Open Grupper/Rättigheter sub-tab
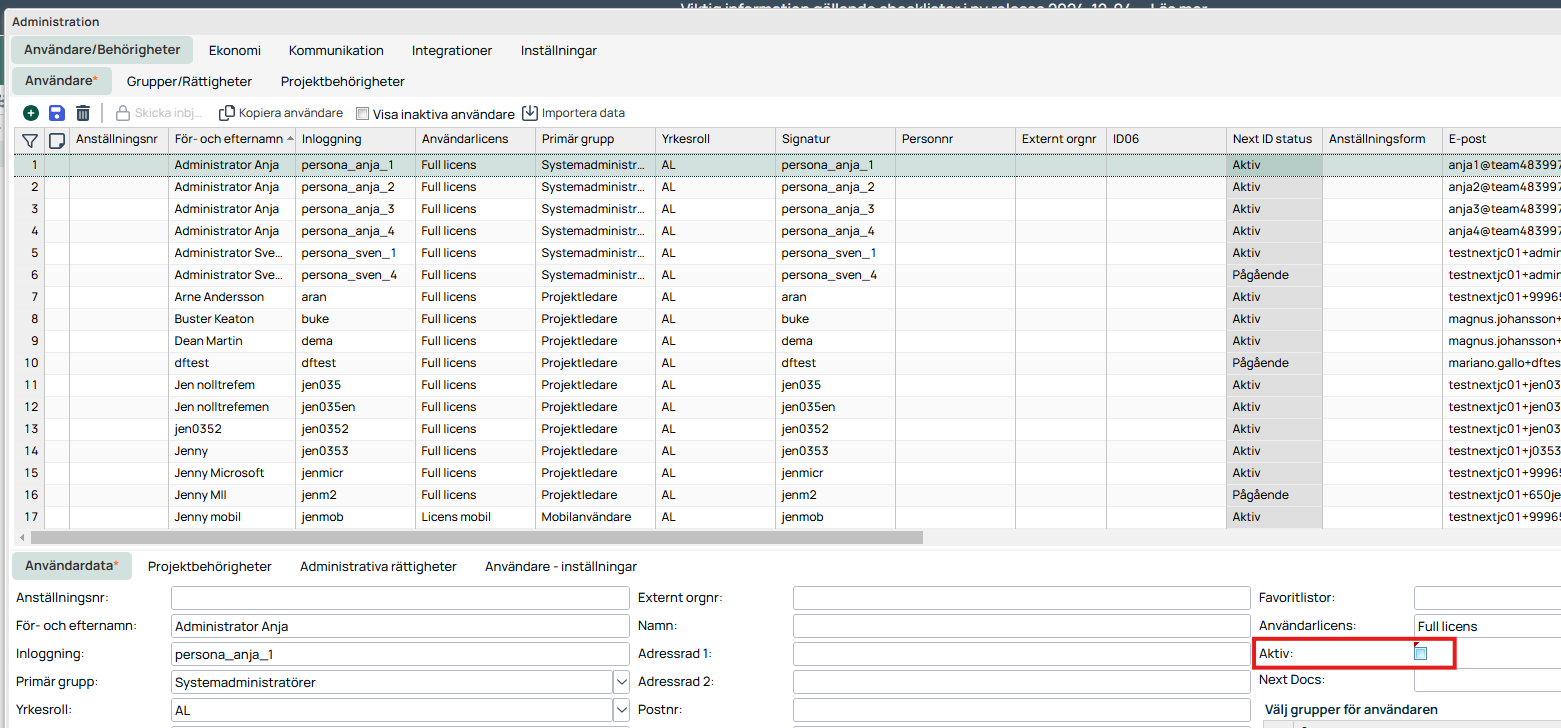Viewport: 1561px width, 728px height. [x=189, y=81]
